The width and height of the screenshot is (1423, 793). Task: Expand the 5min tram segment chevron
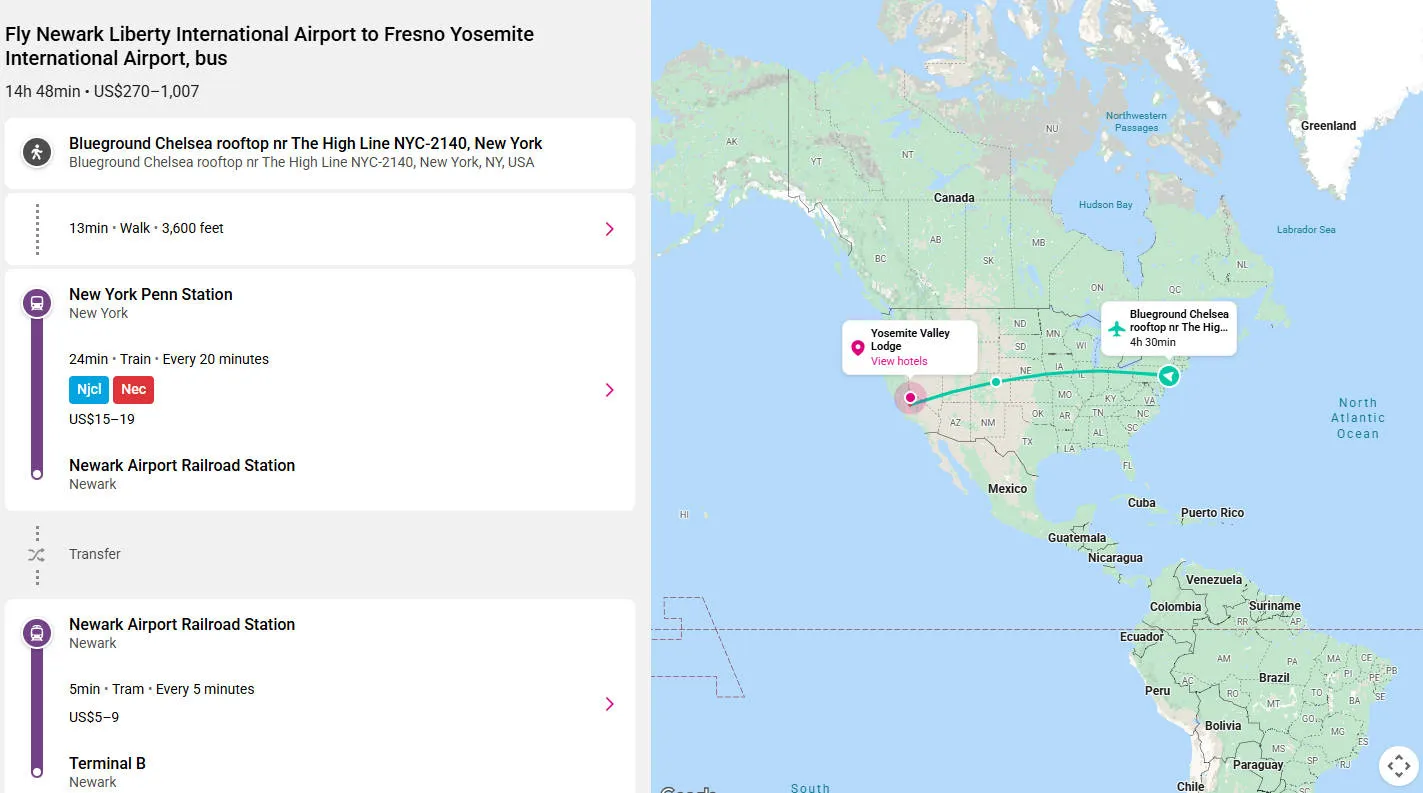click(609, 704)
